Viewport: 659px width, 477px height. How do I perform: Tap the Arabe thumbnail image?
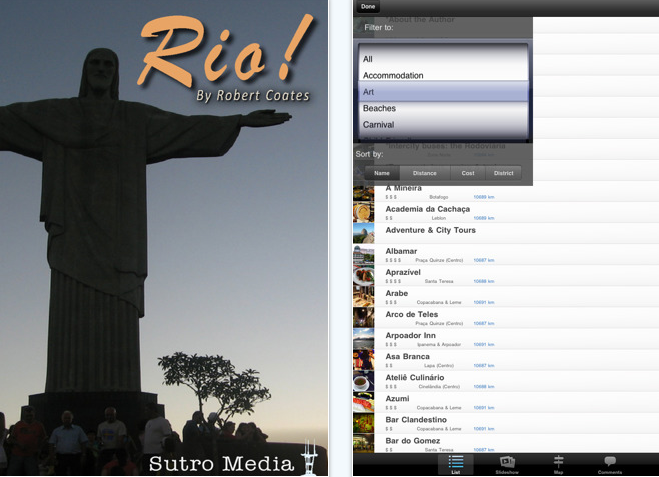(x=364, y=296)
